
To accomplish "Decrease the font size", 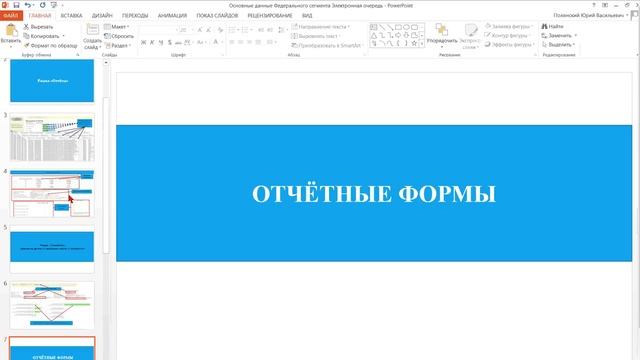I will [x=209, y=30].
